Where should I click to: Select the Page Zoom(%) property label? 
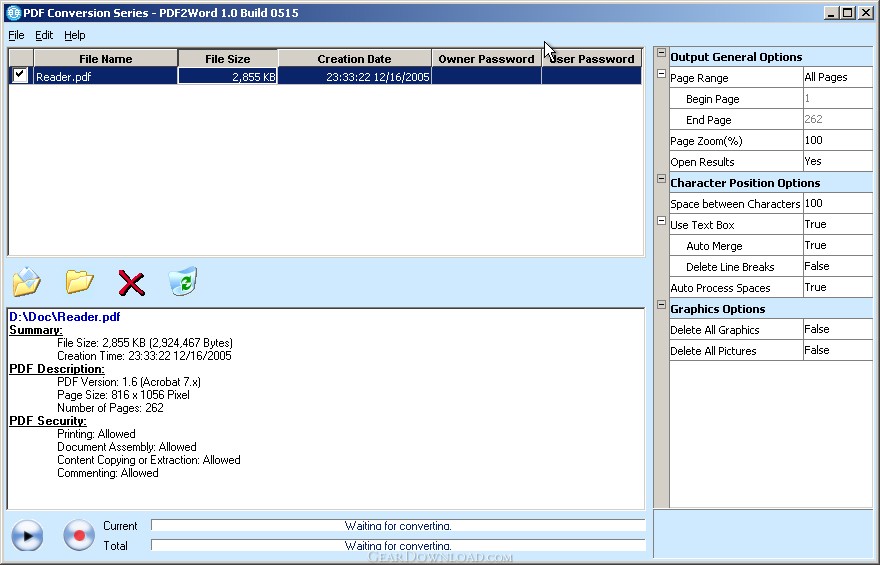[x=706, y=141]
